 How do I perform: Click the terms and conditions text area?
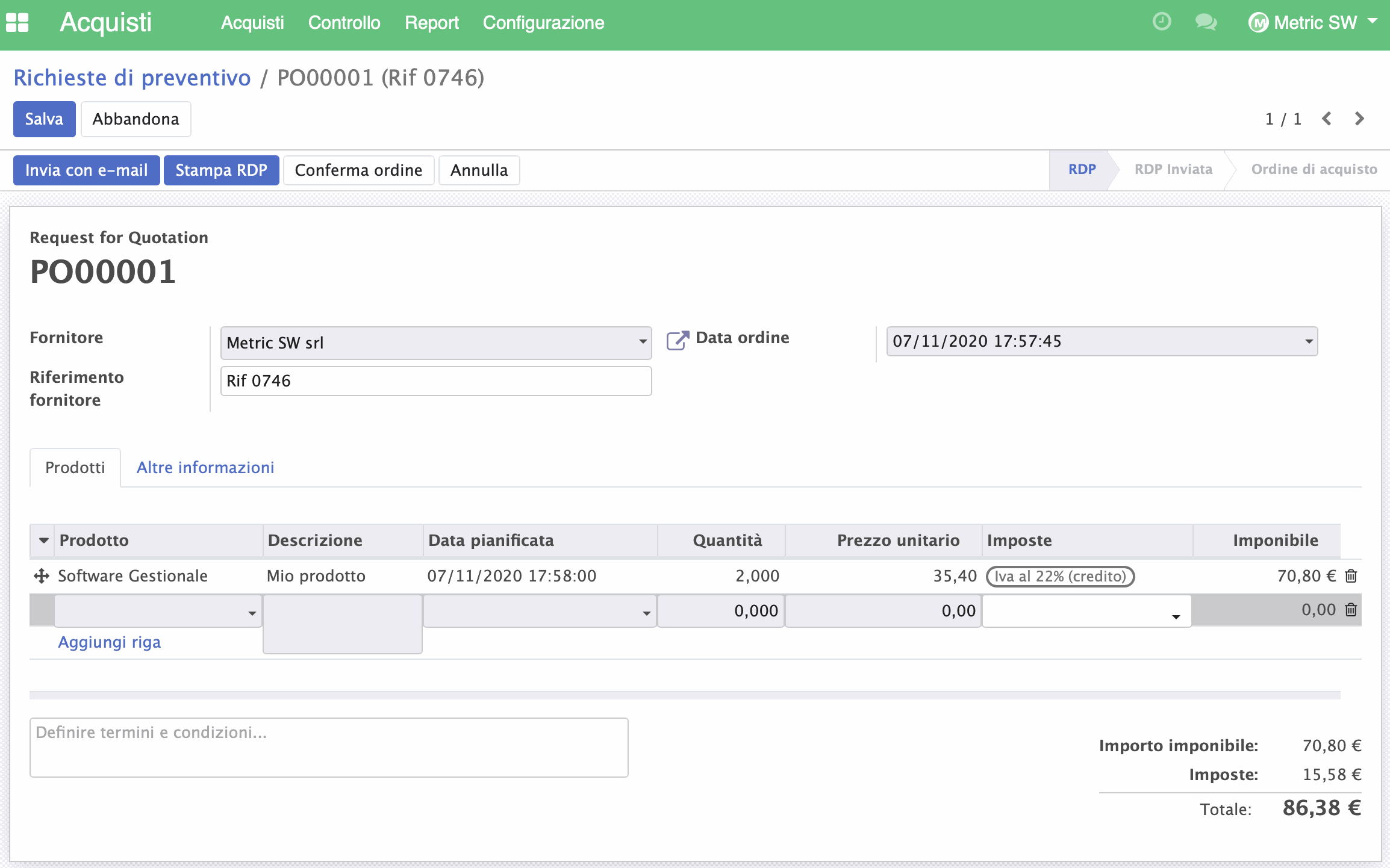click(x=329, y=748)
